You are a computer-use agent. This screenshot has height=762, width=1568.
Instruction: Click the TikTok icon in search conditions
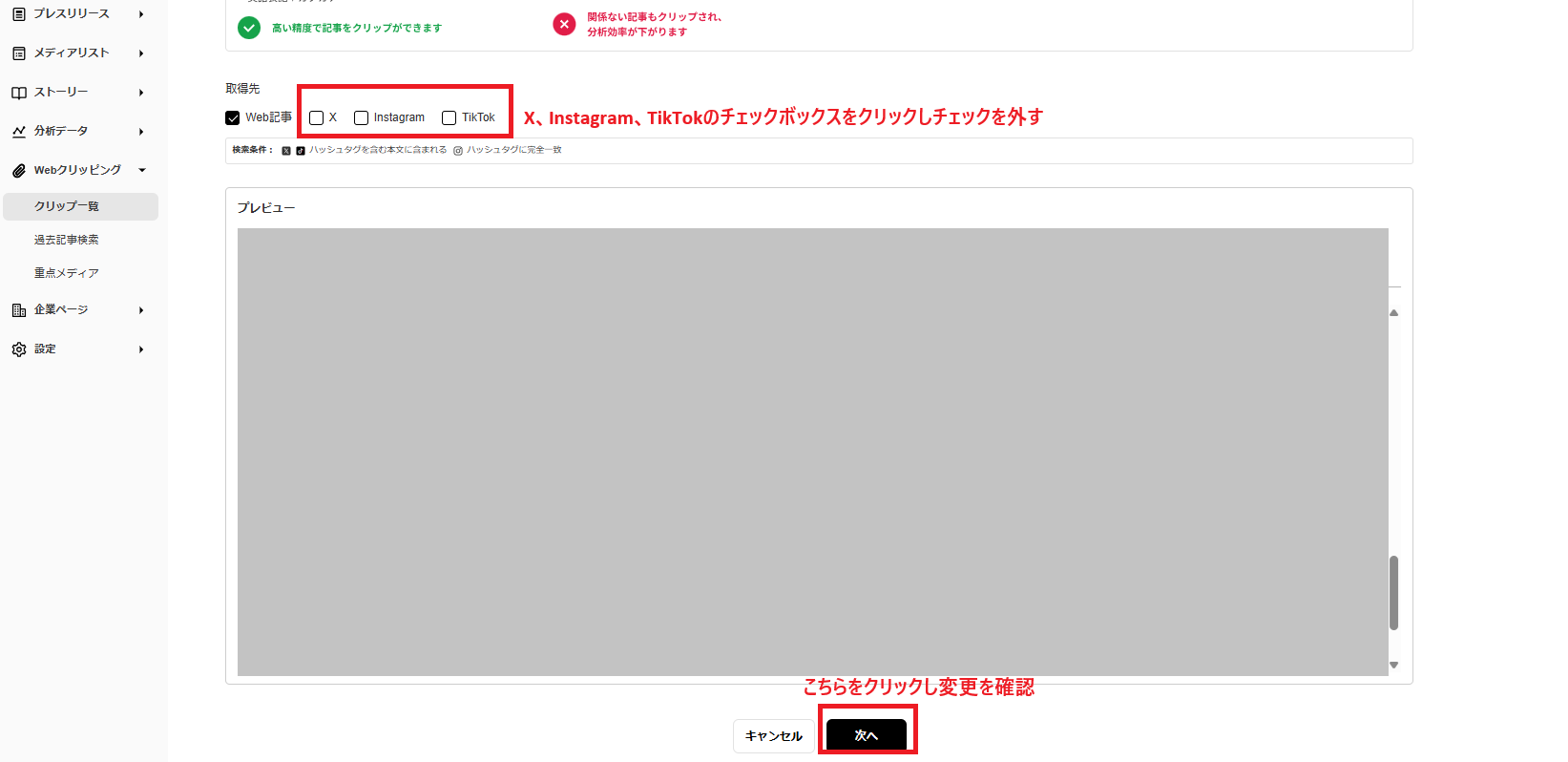click(301, 151)
